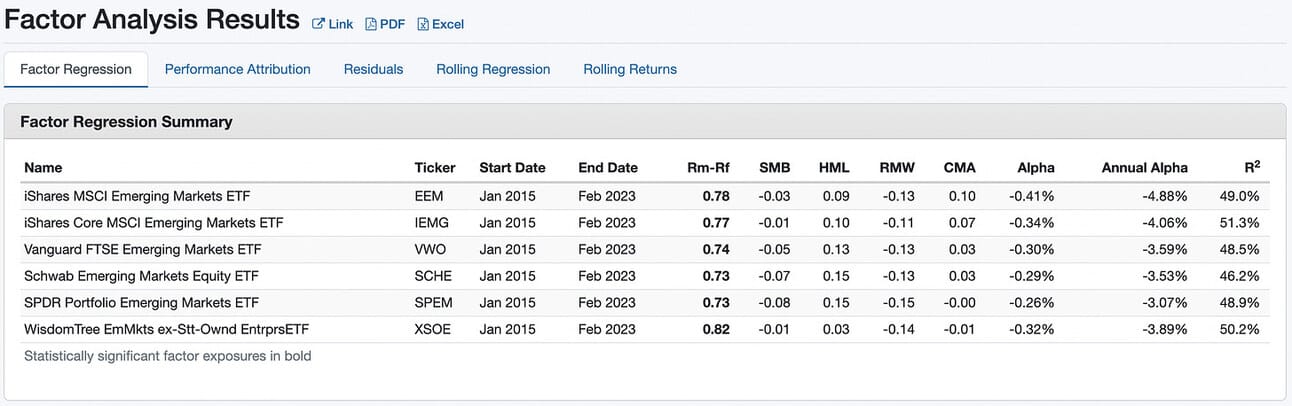
Task: Click the Excel export icon
Action: pyautogui.click(x=423, y=24)
